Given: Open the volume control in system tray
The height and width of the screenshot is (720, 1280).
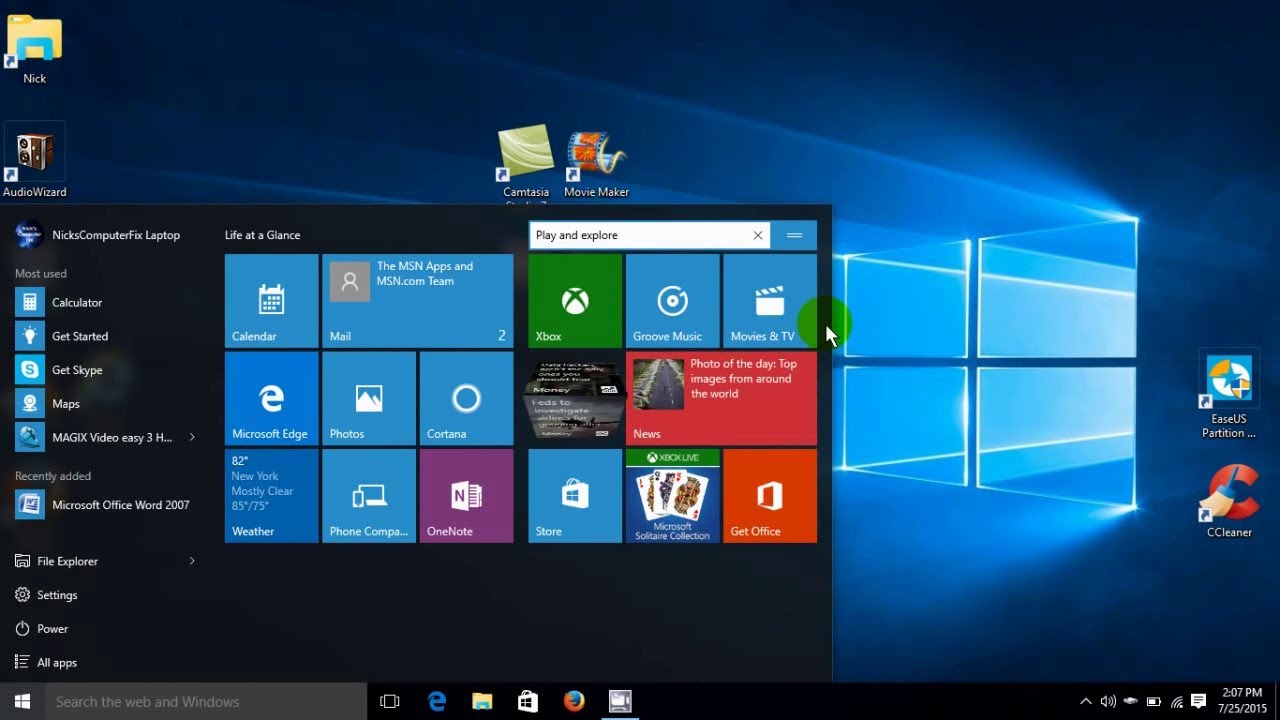Looking at the screenshot, I should (1108, 701).
